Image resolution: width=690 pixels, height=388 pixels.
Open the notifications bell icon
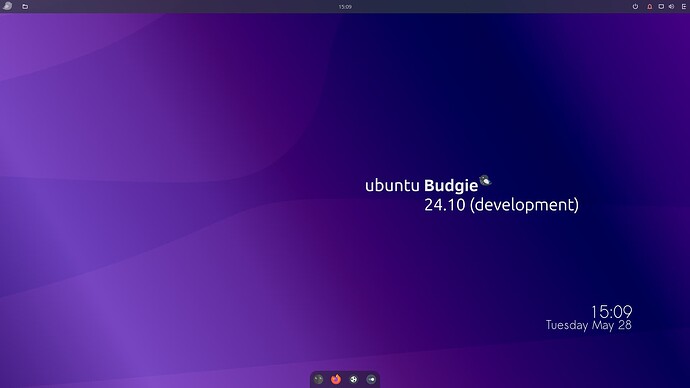pyautogui.click(x=650, y=7)
